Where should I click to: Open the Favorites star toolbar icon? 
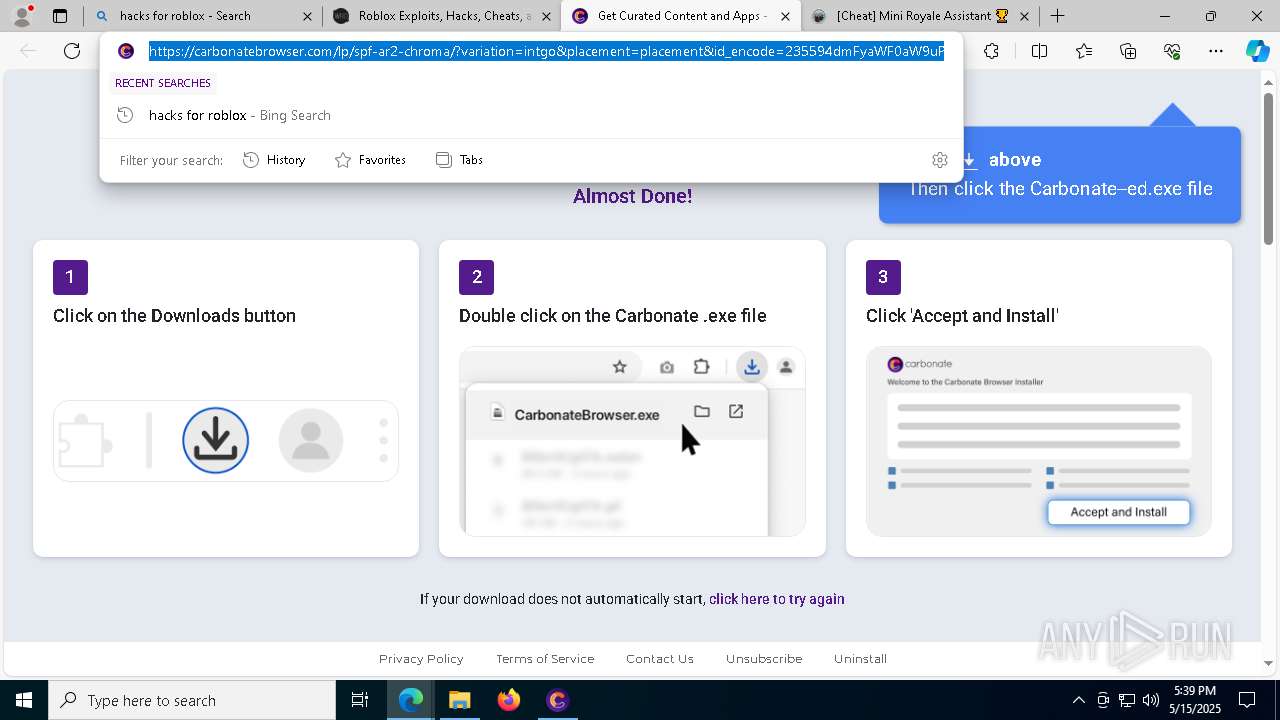pyautogui.click(x=1084, y=51)
